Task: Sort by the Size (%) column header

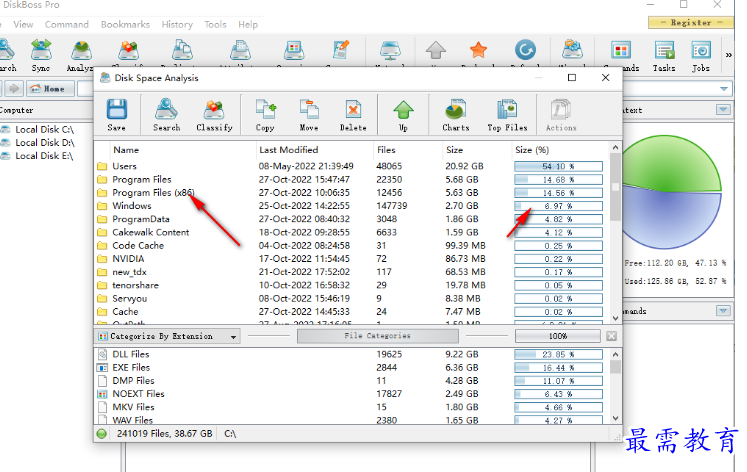Action: [x=532, y=150]
